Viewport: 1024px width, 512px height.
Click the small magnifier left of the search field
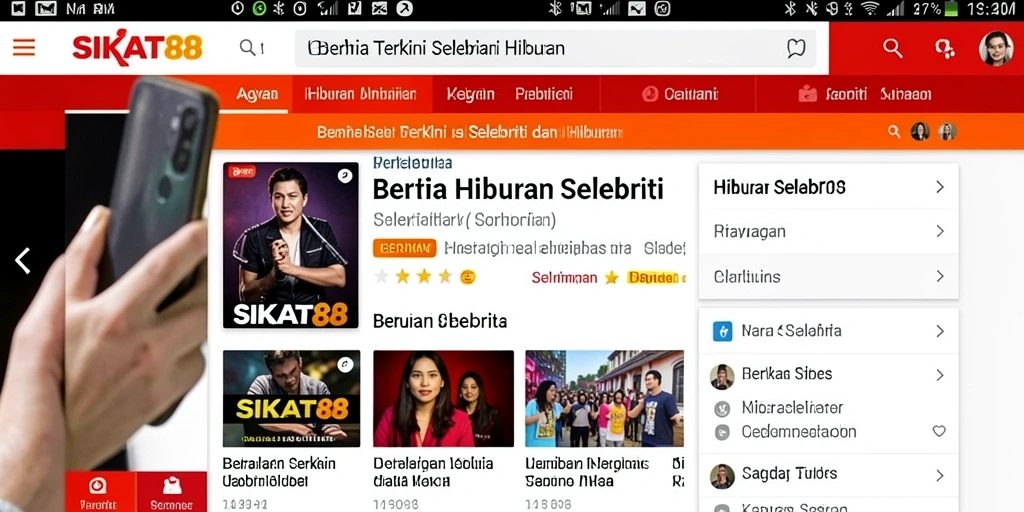click(250, 48)
